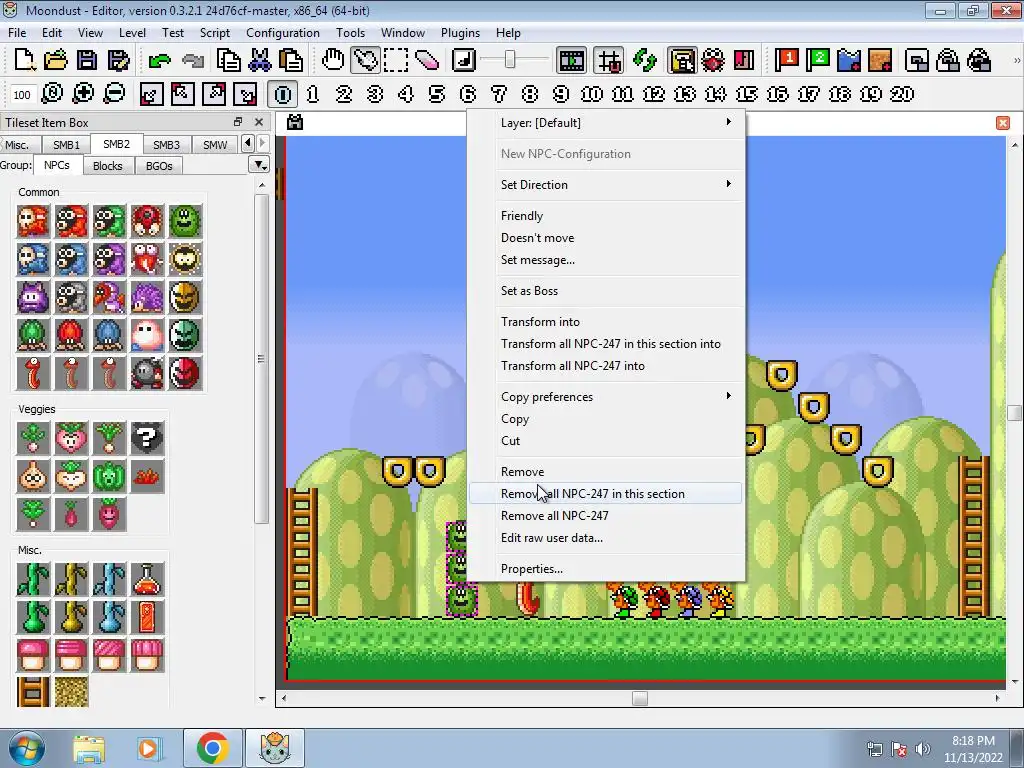Open the Configuration menu
The image size is (1024, 768).
(283, 33)
